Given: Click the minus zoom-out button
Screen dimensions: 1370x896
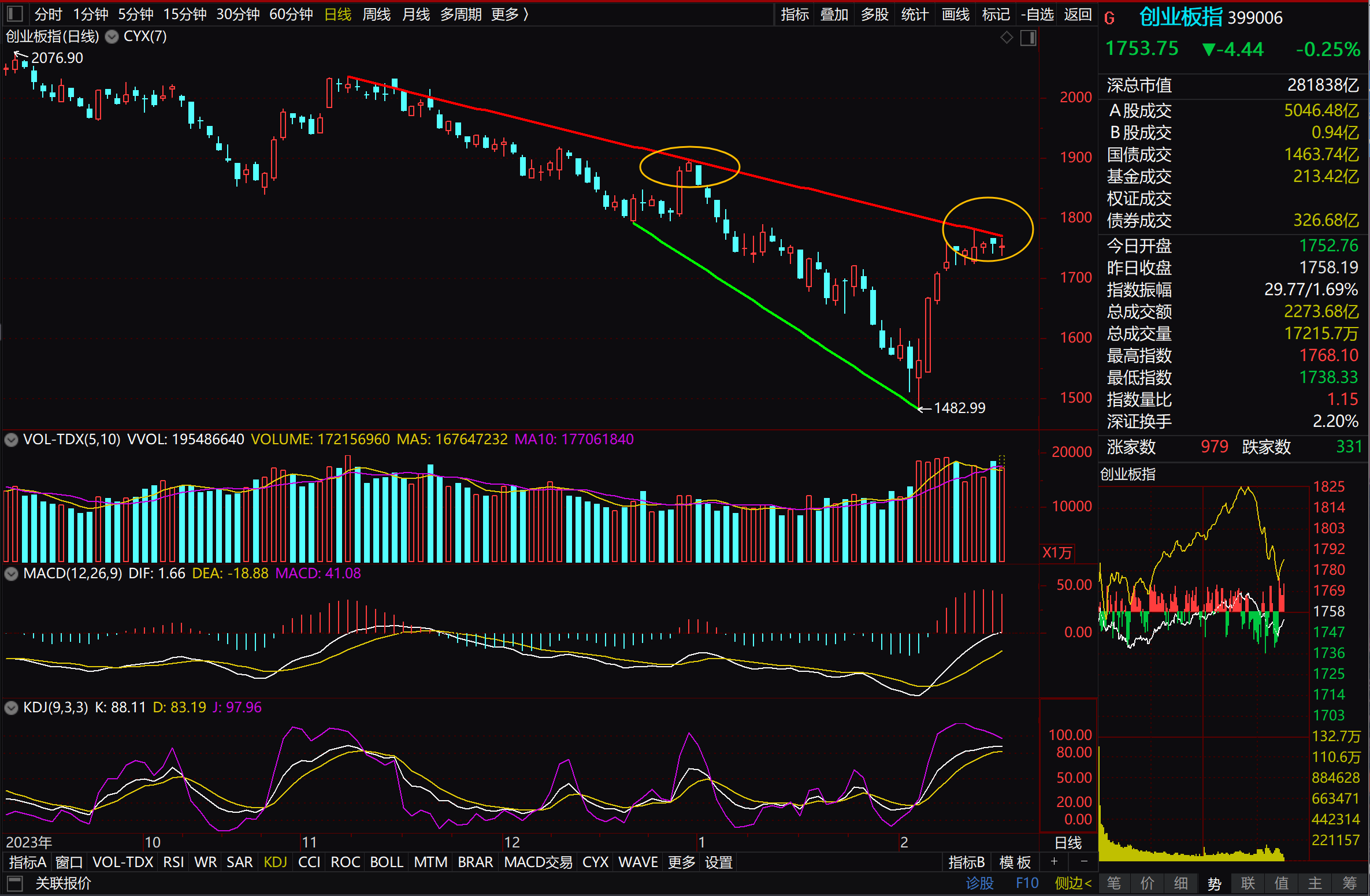Looking at the screenshot, I should point(1084,861).
